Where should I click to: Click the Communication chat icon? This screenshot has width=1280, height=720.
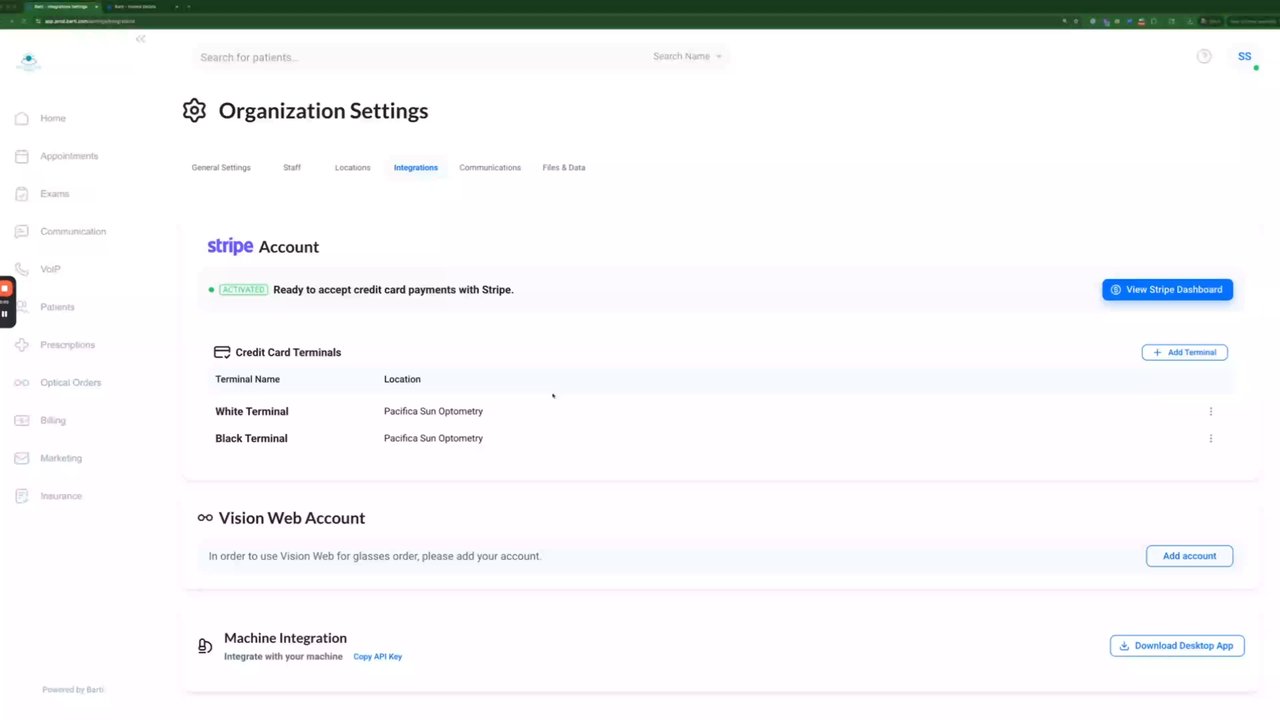click(22, 232)
